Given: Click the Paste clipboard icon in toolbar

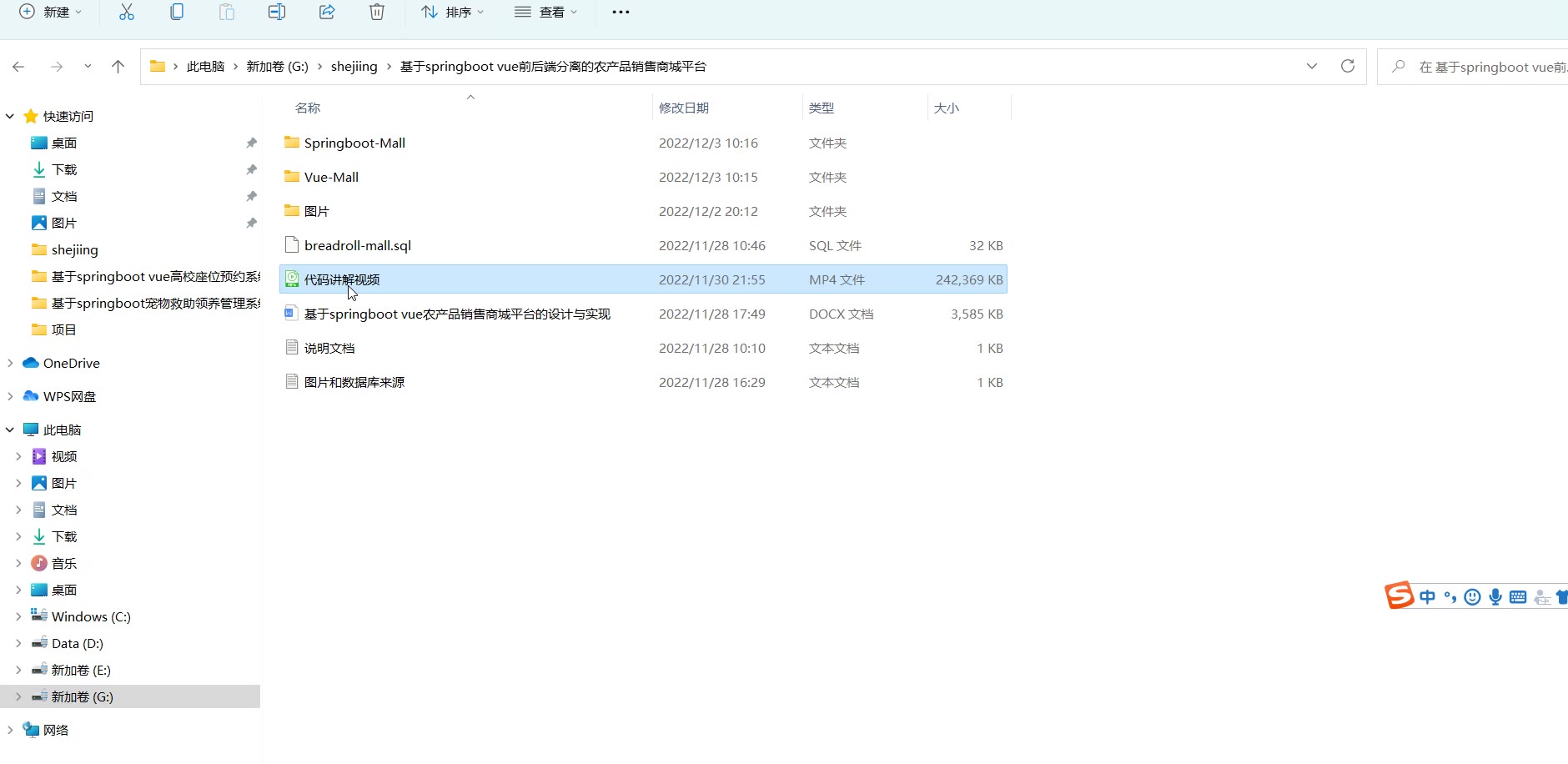Looking at the screenshot, I should (227, 12).
